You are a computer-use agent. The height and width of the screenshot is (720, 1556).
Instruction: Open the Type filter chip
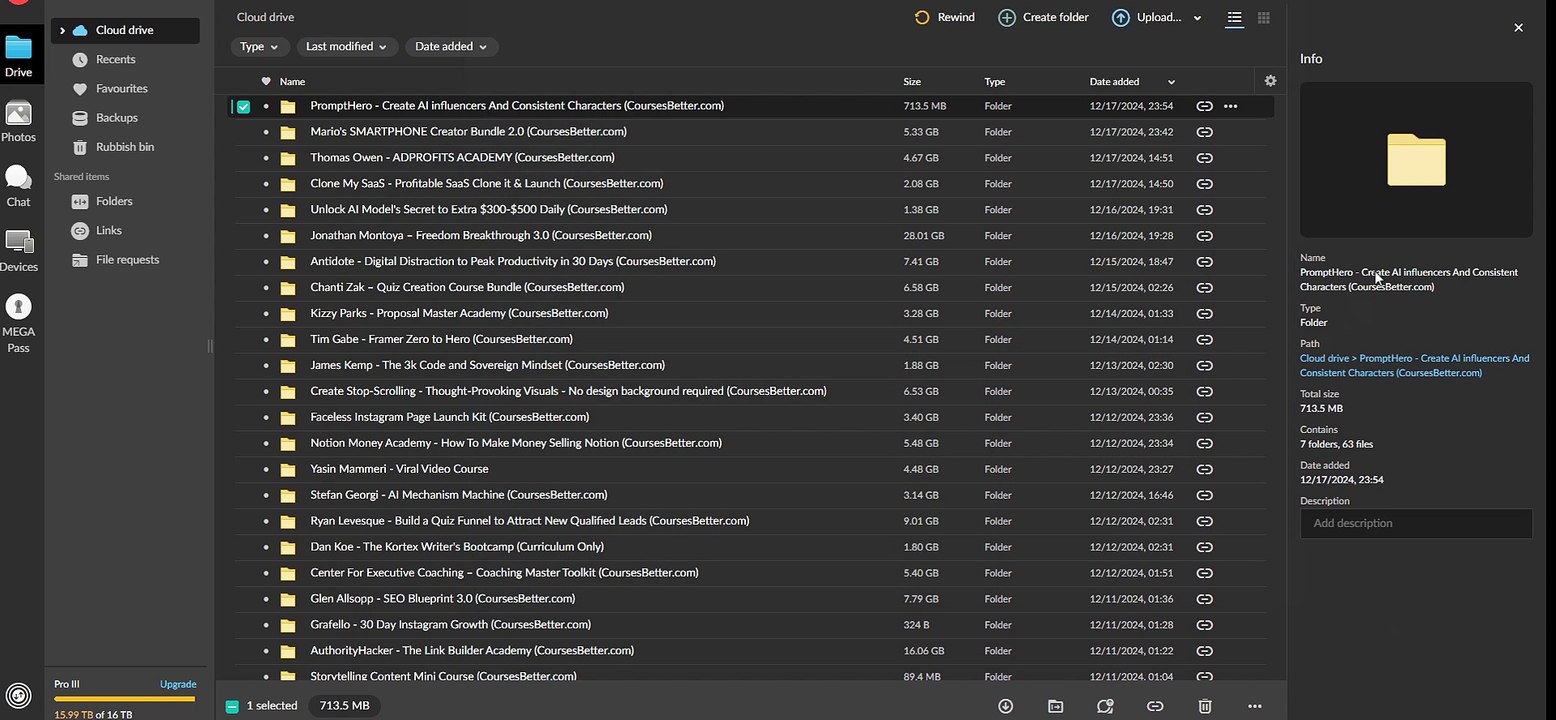pos(260,47)
